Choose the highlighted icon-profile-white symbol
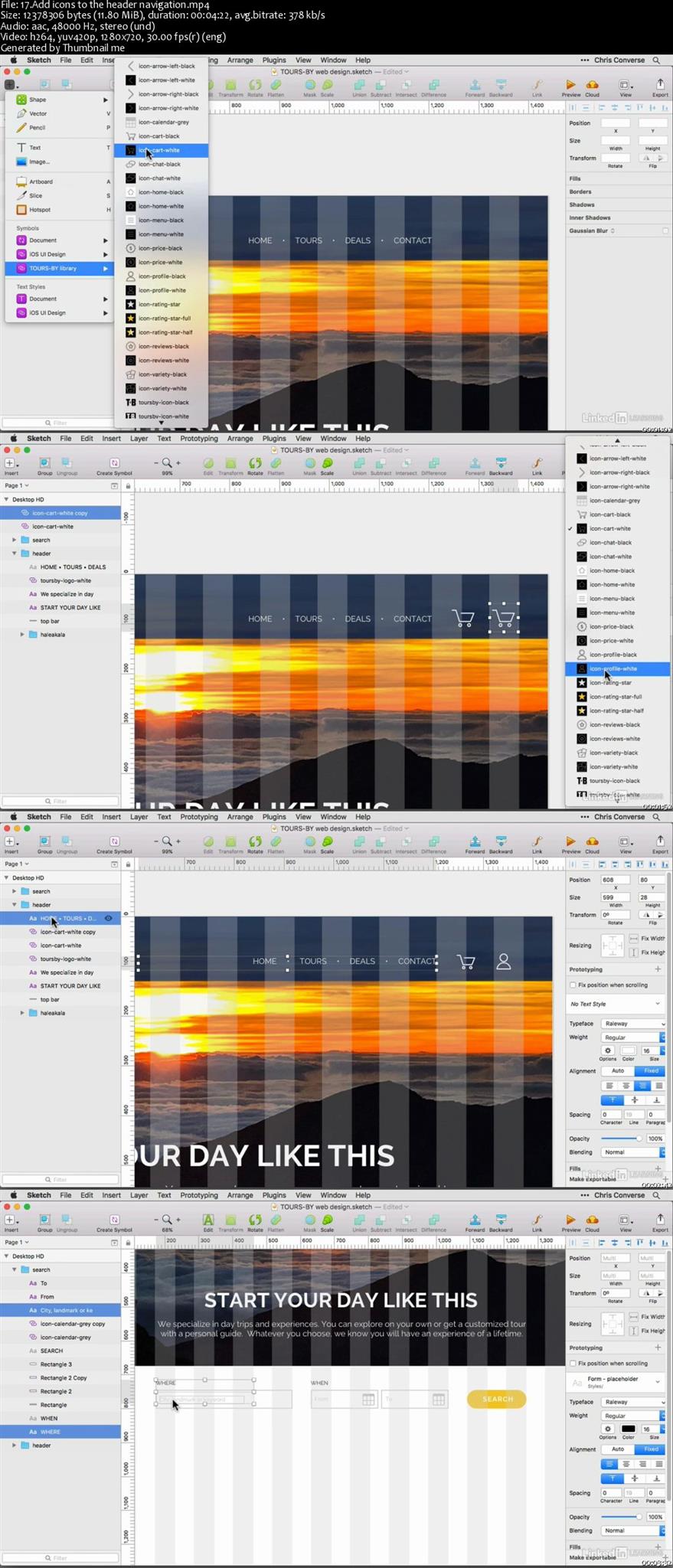The width and height of the screenshot is (673, 1568). [x=617, y=668]
